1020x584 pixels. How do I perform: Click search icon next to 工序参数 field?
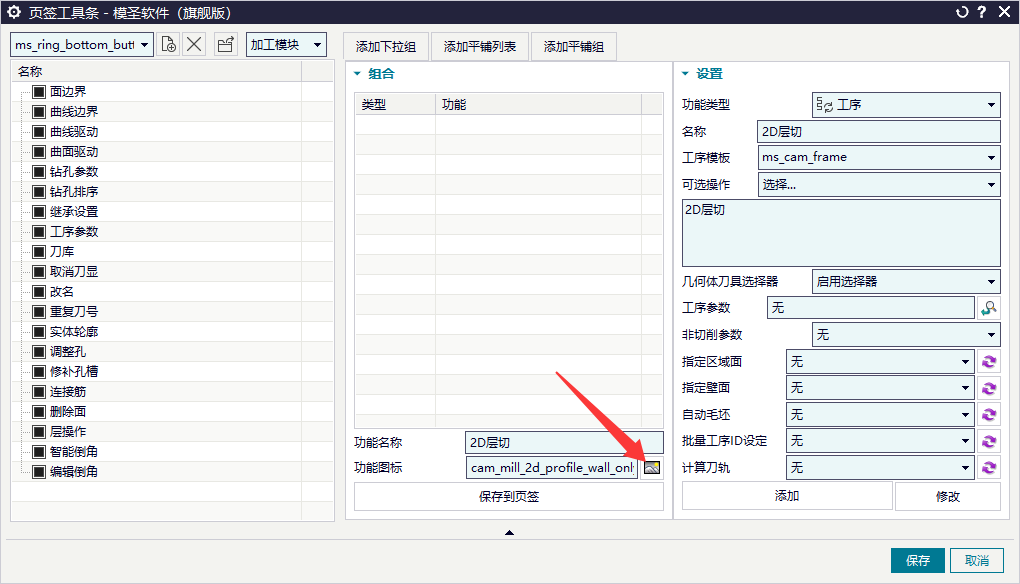pos(989,308)
